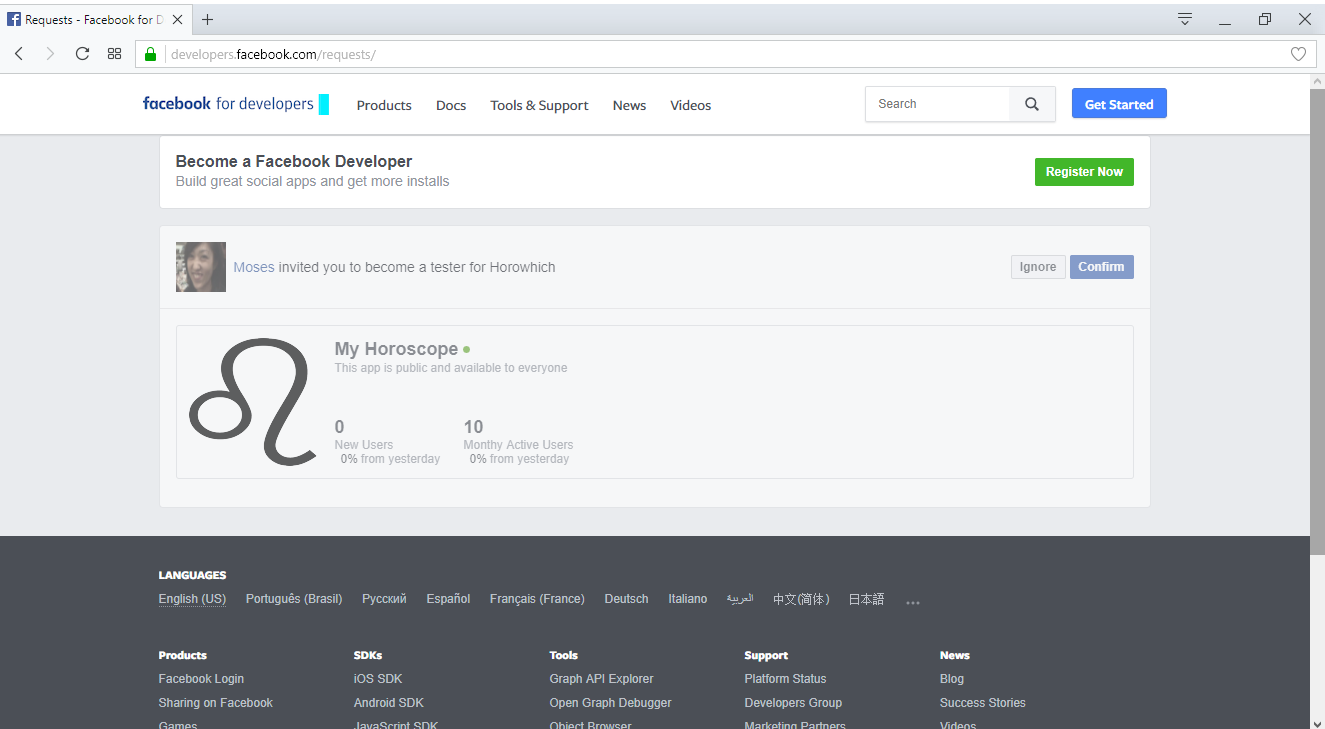Viewport: 1325px width, 729px height.
Task: Open the Developers Group link
Action: point(793,703)
